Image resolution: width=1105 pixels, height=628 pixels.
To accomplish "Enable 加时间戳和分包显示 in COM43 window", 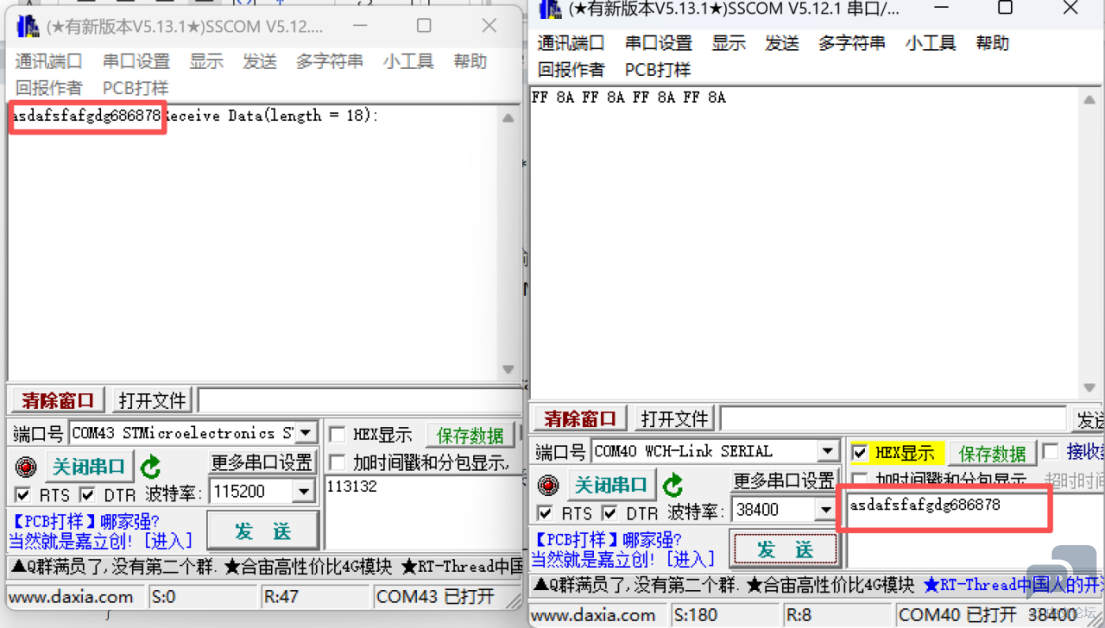I will click(338, 462).
